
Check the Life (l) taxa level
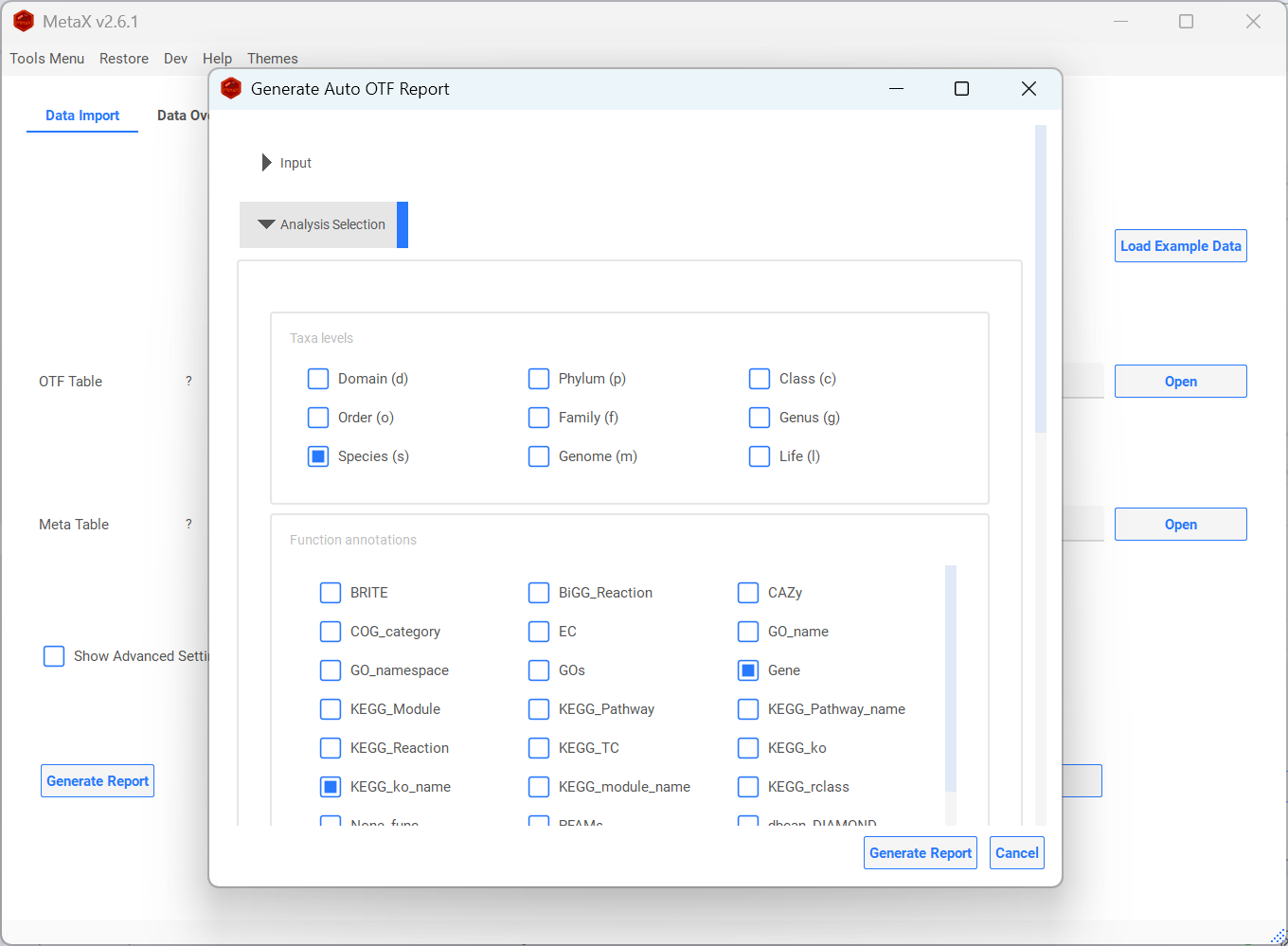760,456
